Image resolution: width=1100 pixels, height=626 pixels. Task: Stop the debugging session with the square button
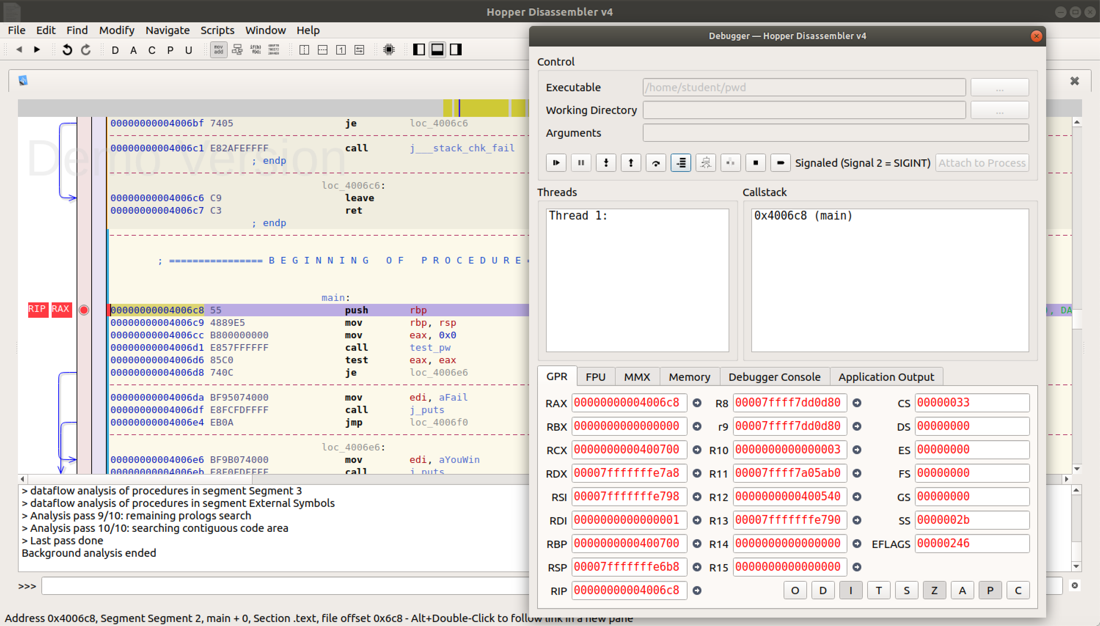tap(756, 163)
